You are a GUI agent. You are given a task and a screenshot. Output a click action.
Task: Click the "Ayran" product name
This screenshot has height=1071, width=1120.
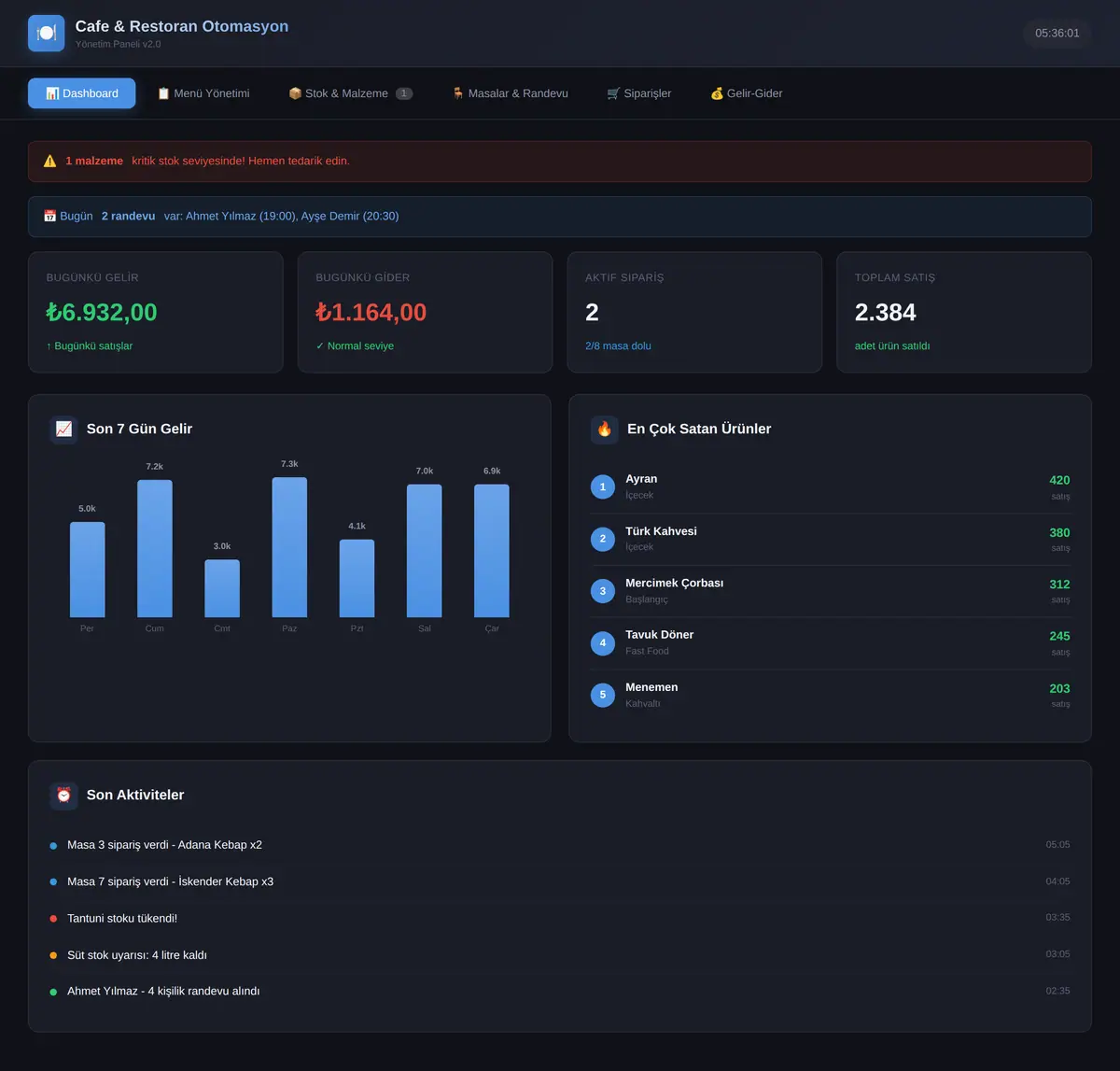click(x=641, y=479)
